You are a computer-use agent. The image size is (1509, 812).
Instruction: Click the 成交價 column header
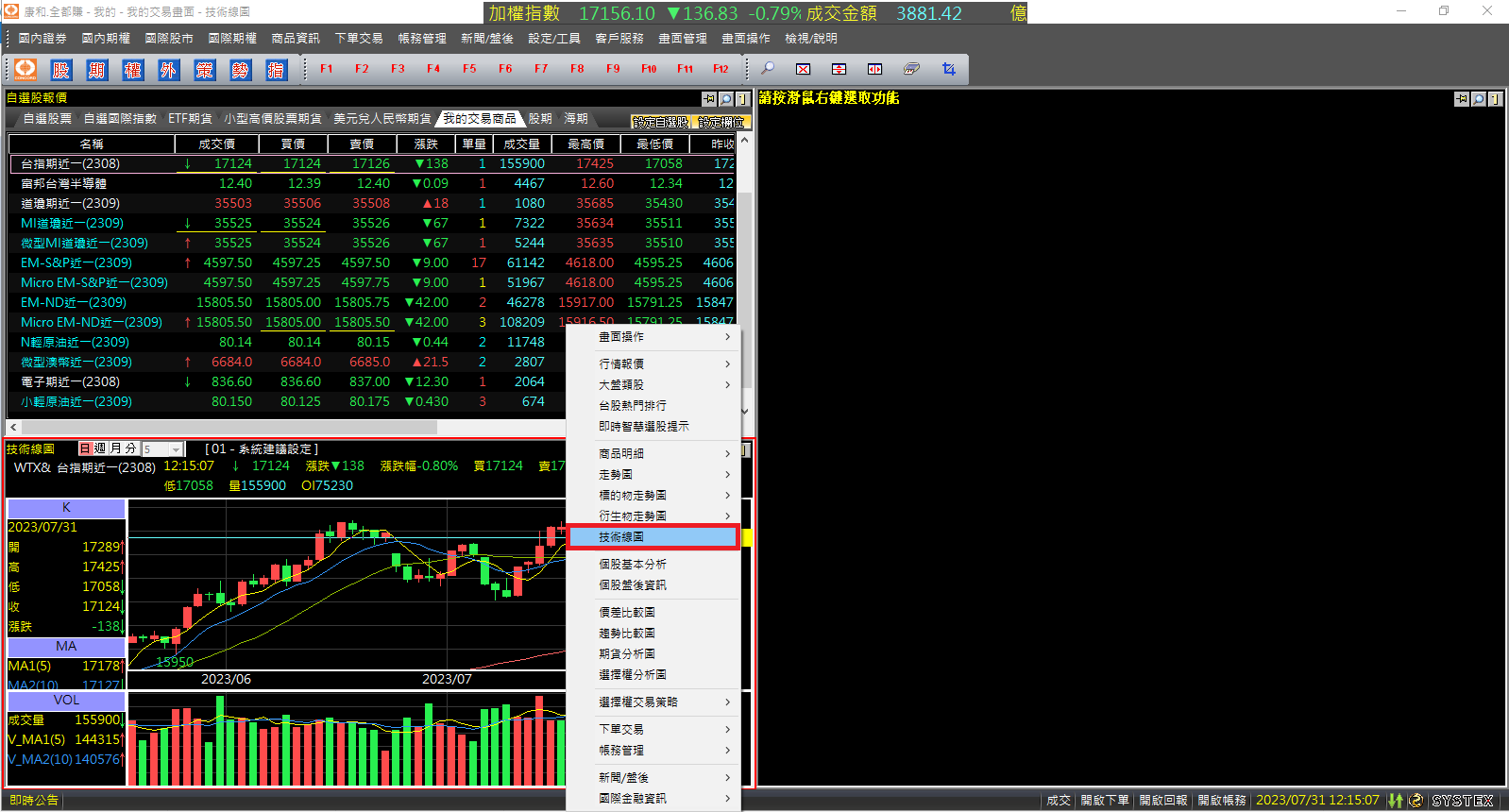[216, 144]
